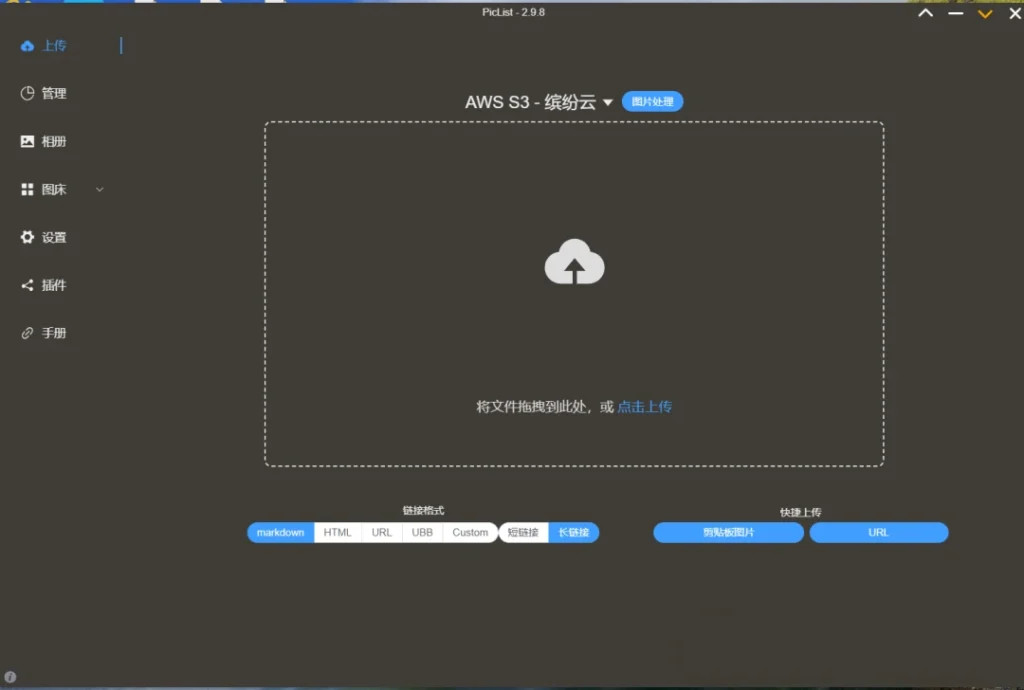Click the cloud upload icon in sidebar
The image size is (1024, 690).
click(x=27, y=46)
